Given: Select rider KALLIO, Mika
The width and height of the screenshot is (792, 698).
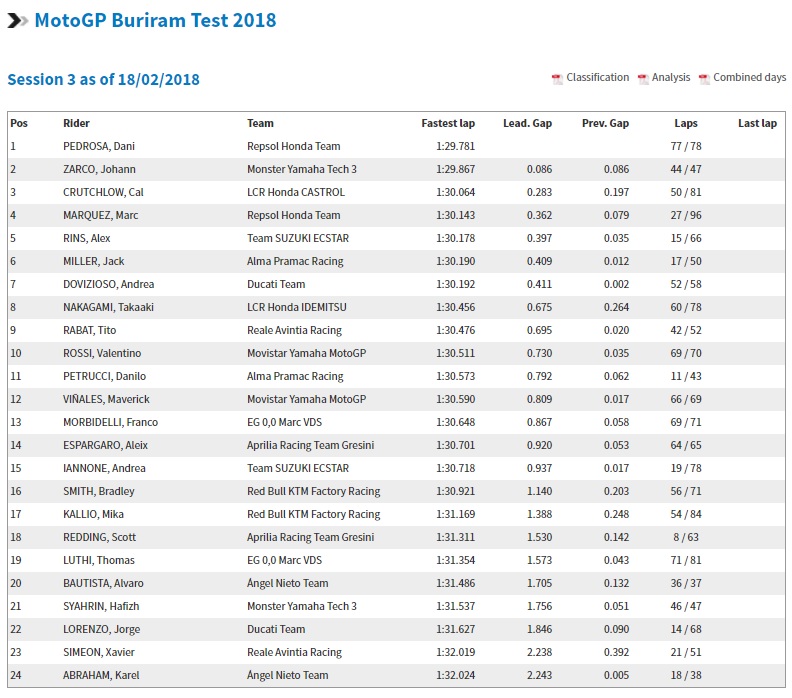Looking at the screenshot, I should click(x=93, y=514).
